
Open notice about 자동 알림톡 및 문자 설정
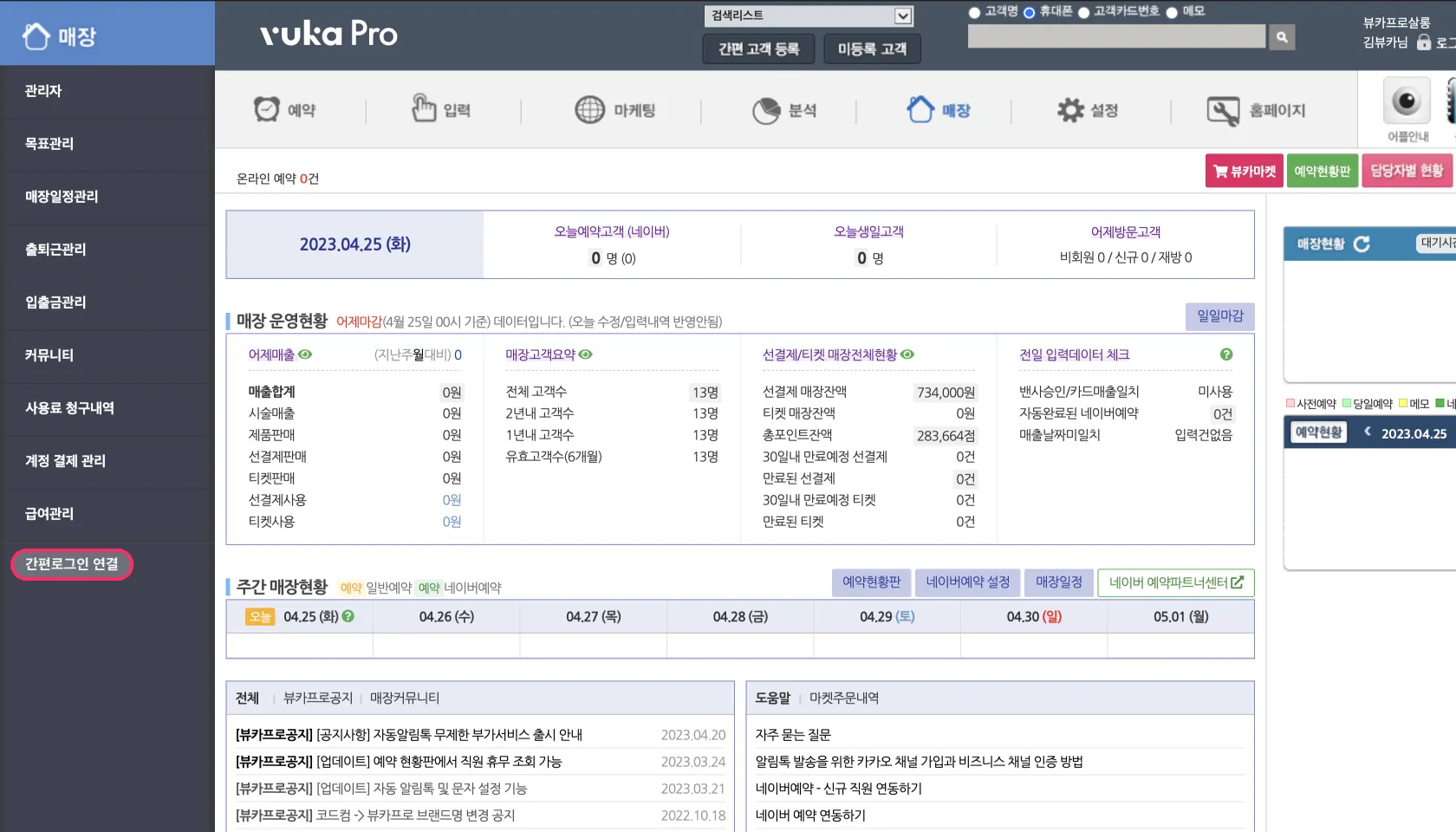(x=381, y=789)
